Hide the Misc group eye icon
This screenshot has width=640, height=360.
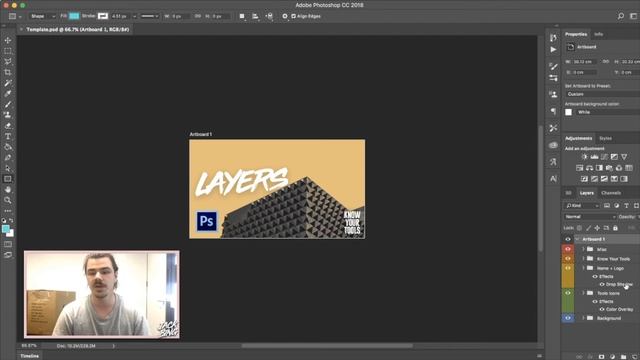568,249
